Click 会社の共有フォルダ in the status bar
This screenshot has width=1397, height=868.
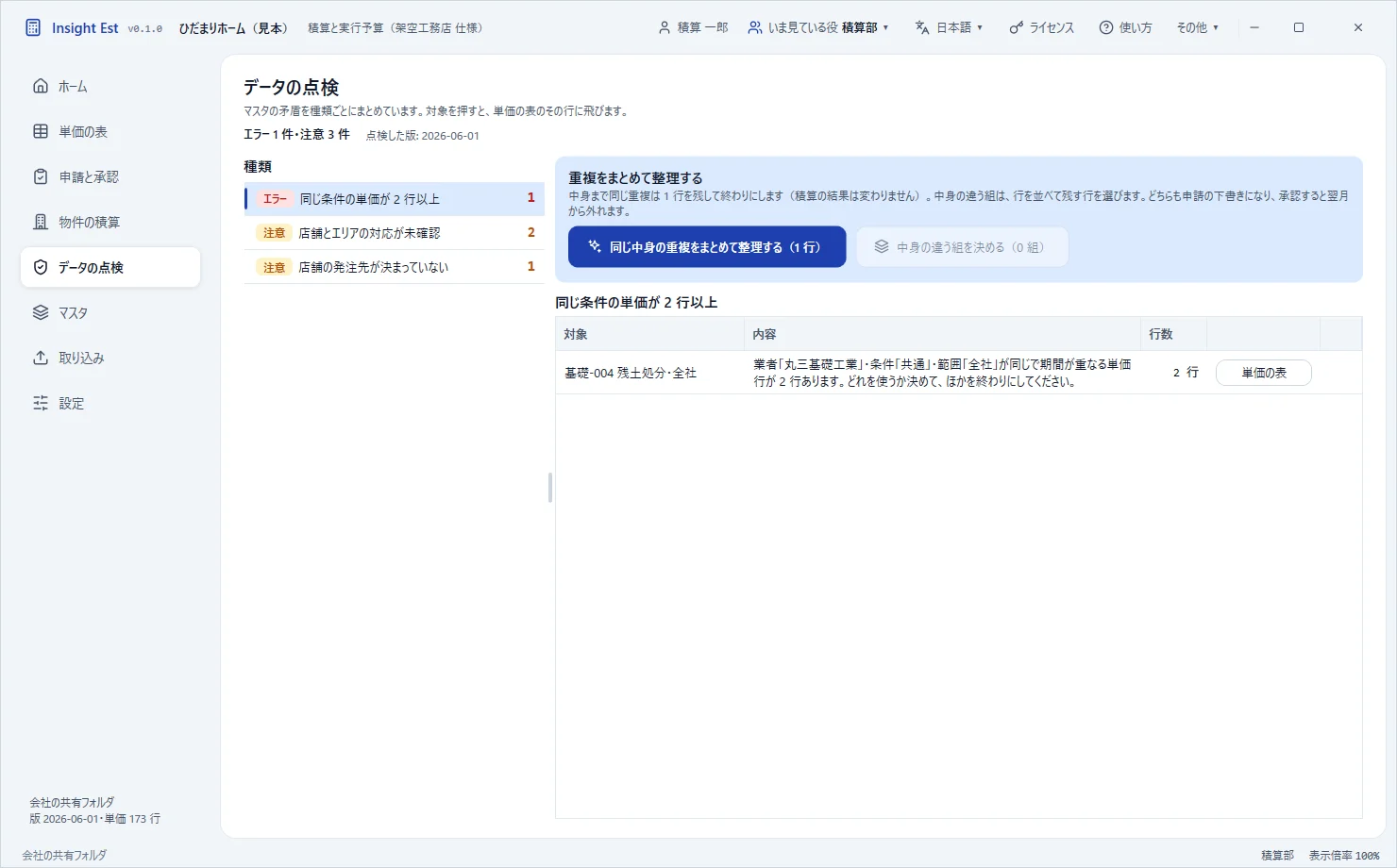point(64,856)
